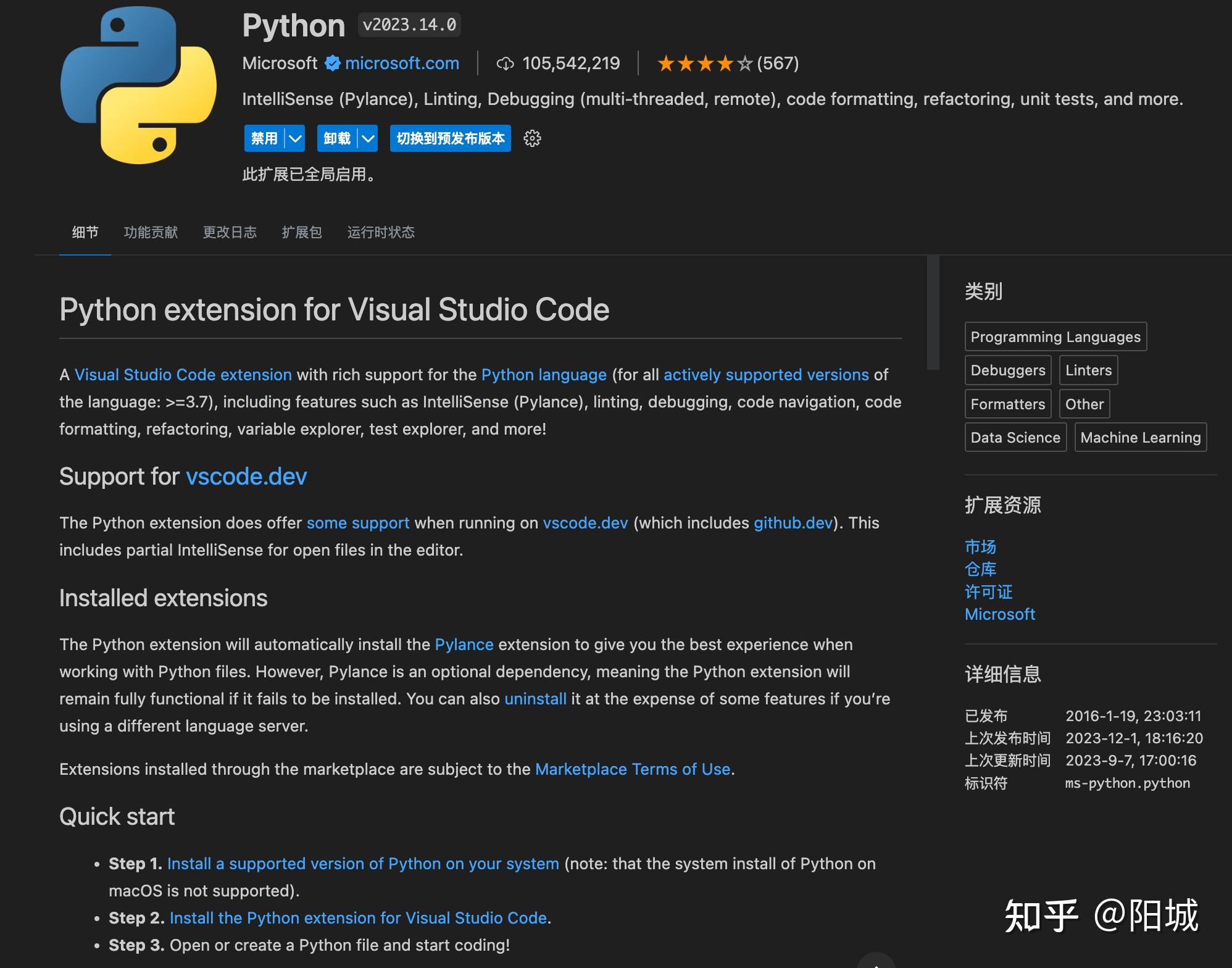Expand the 卸载 button dropdown arrow

368,138
